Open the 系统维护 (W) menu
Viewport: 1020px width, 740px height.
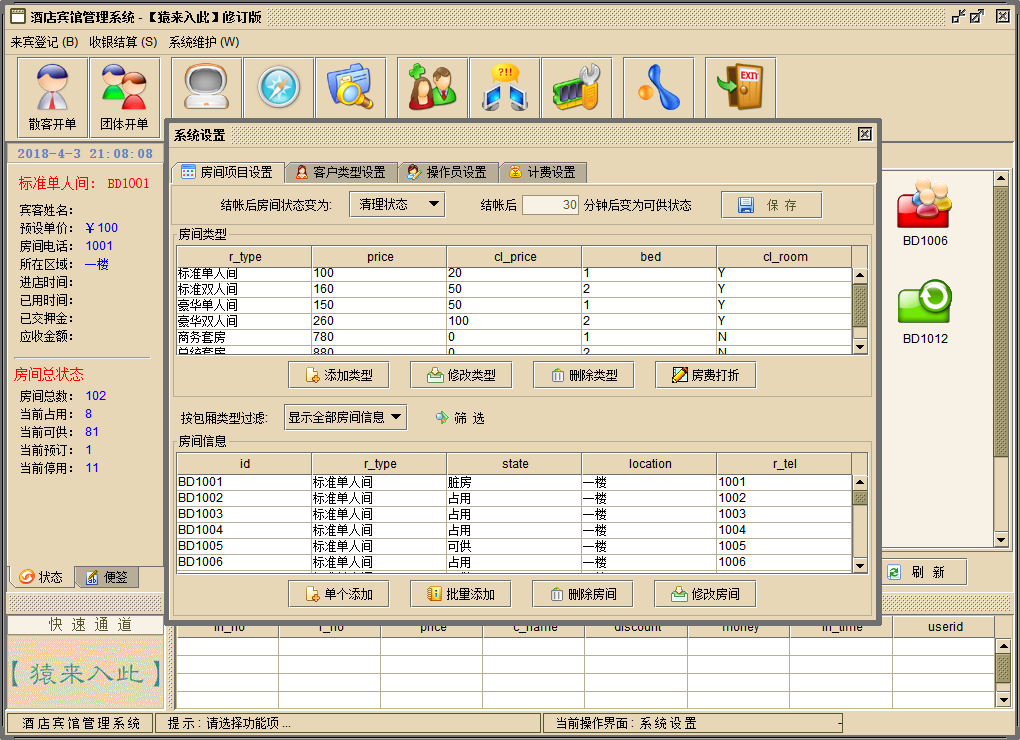coord(204,42)
